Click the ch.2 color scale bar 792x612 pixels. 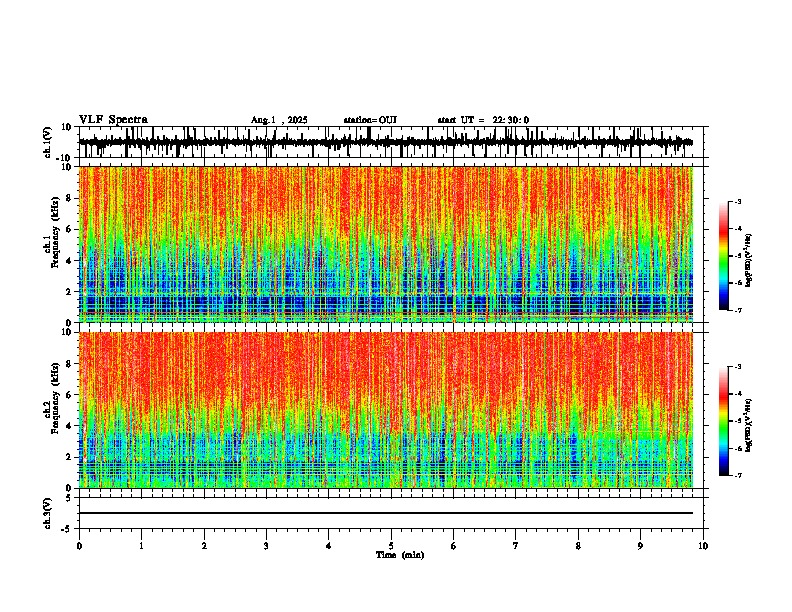point(723,421)
